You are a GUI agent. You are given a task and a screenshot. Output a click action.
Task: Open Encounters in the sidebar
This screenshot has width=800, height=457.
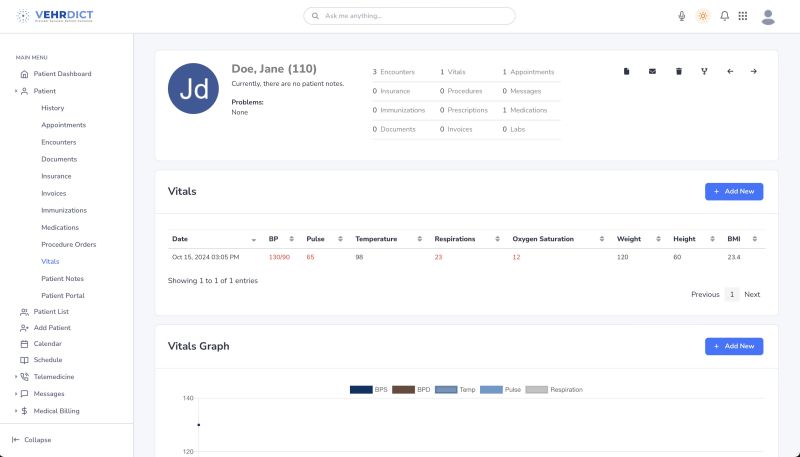pos(58,142)
